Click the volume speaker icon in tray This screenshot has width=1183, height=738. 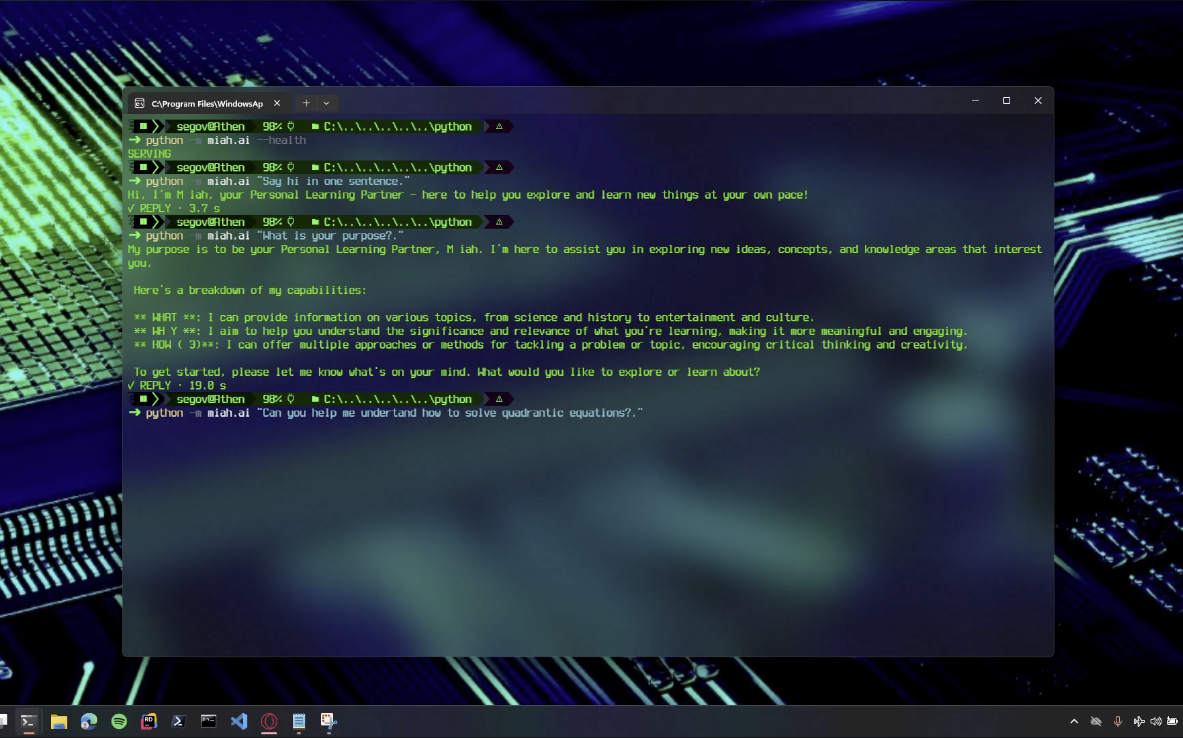1156,721
